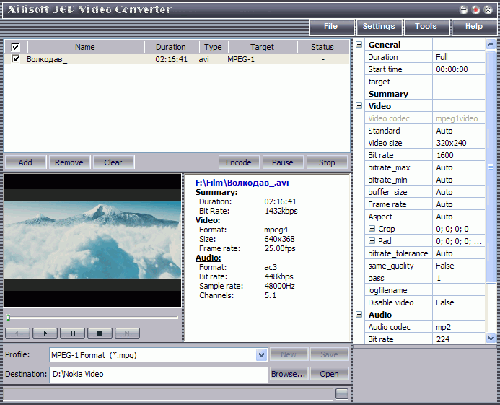
Task: Click the properties panel scroll down arrow
Action: tap(491, 338)
